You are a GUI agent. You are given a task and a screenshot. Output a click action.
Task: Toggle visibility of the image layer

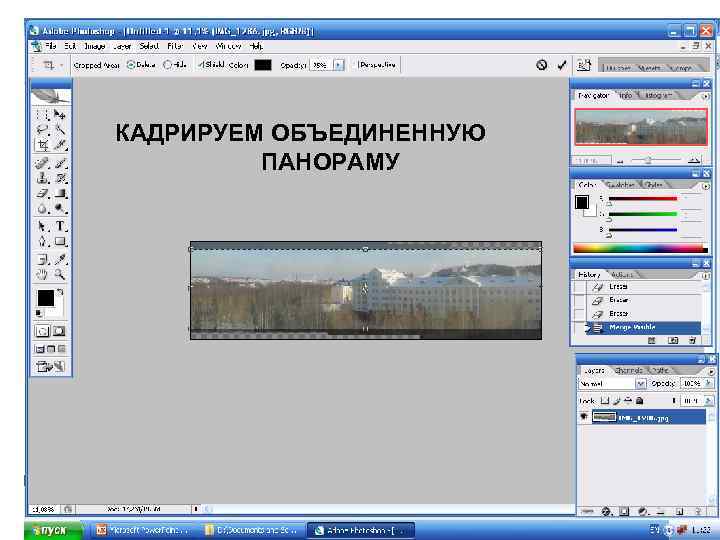tap(584, 417)
